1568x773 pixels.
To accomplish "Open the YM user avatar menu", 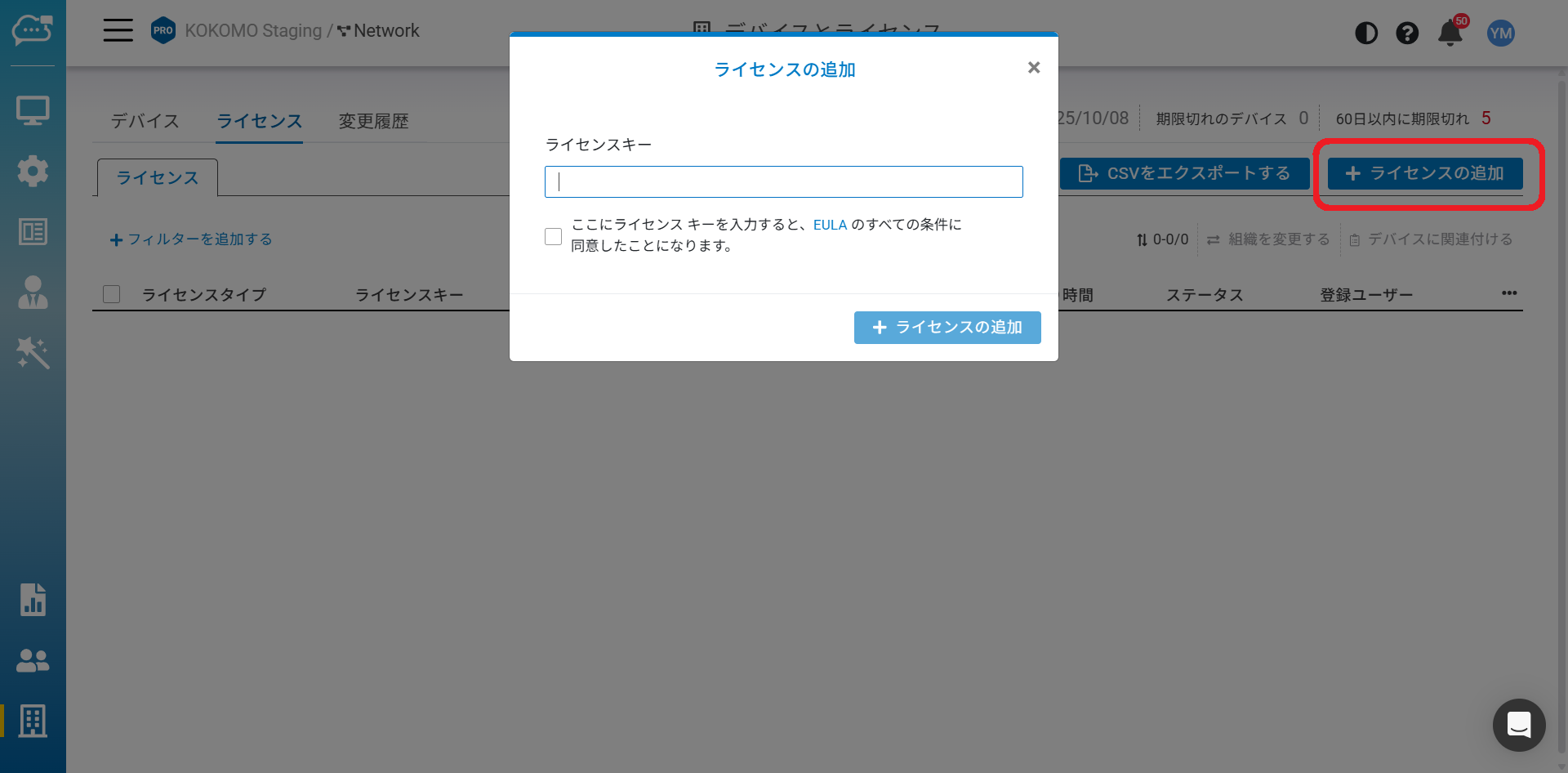I will (1500, 34).
